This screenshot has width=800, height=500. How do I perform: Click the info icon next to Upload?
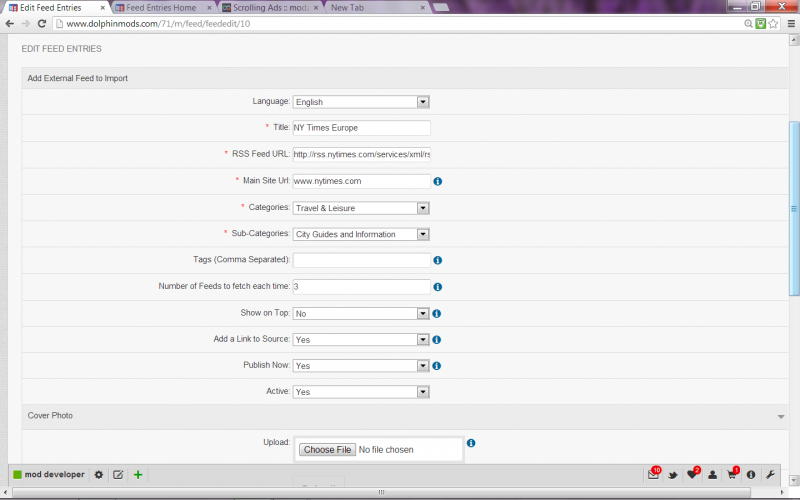tap(471, 443)
